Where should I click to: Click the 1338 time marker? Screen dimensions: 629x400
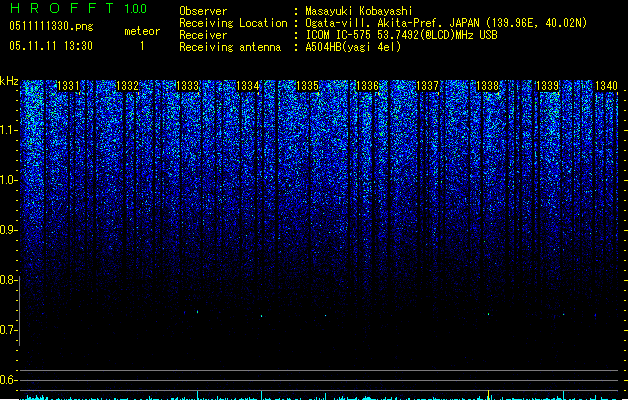point(487,86)
